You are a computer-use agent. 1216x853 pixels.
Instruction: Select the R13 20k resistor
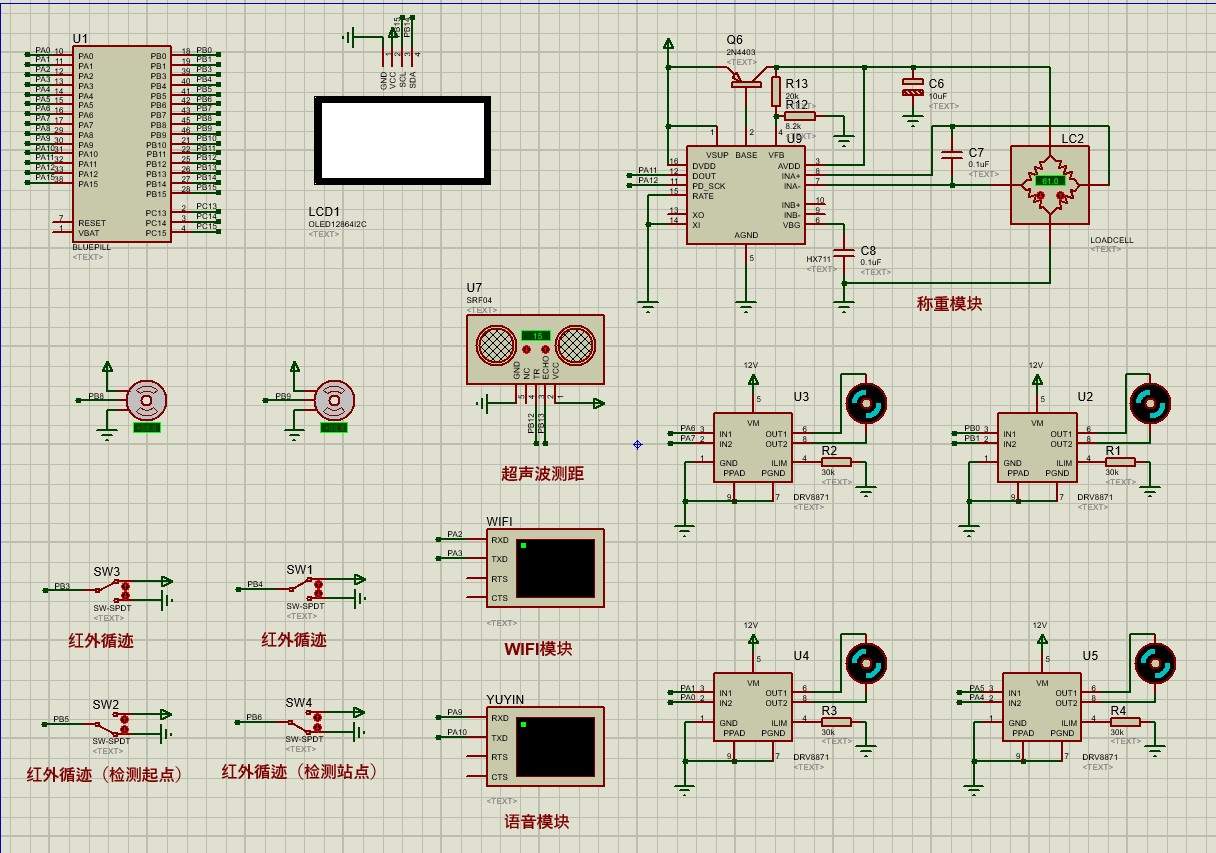[775, 92]
